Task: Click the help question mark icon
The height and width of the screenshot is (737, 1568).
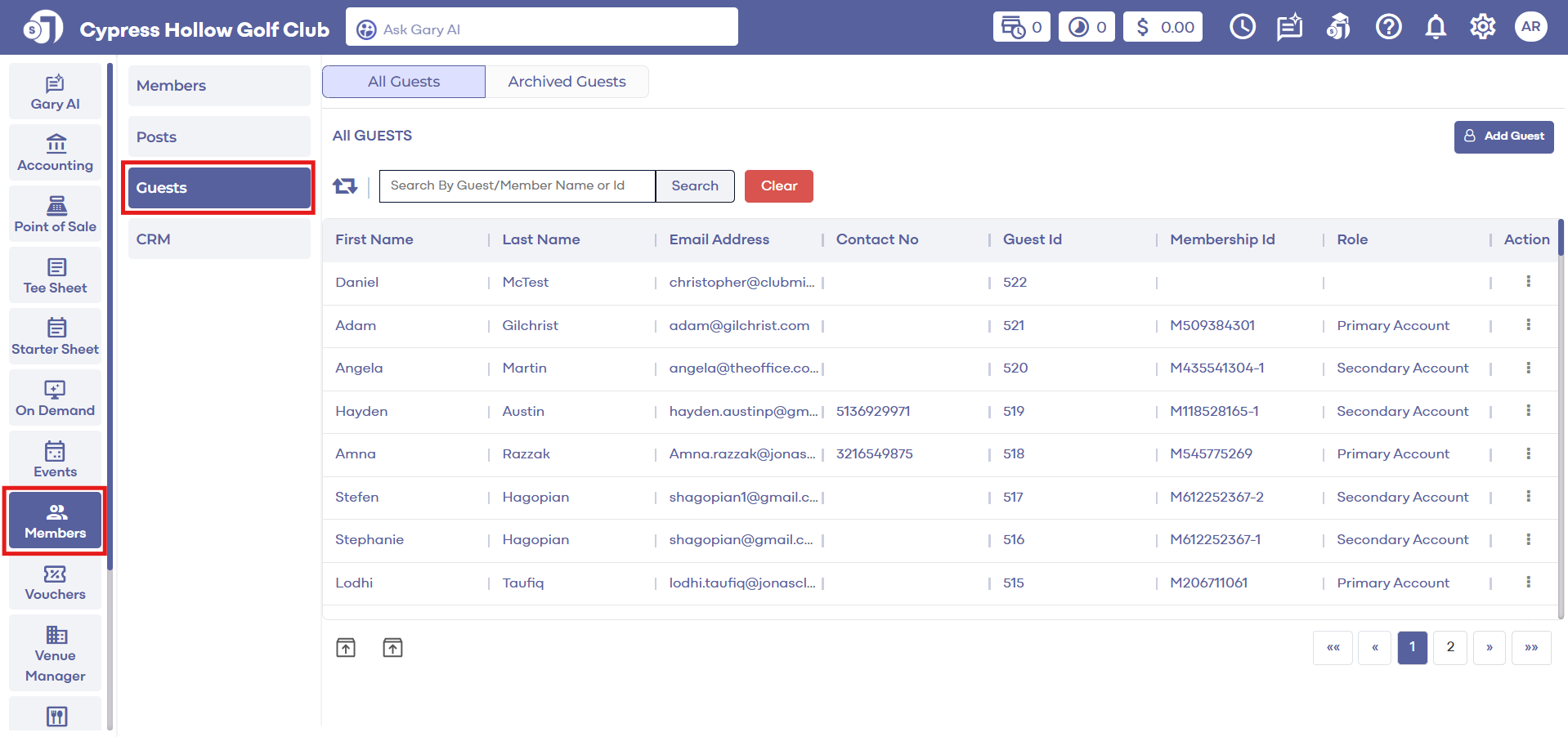Action: coord(1387,27)
